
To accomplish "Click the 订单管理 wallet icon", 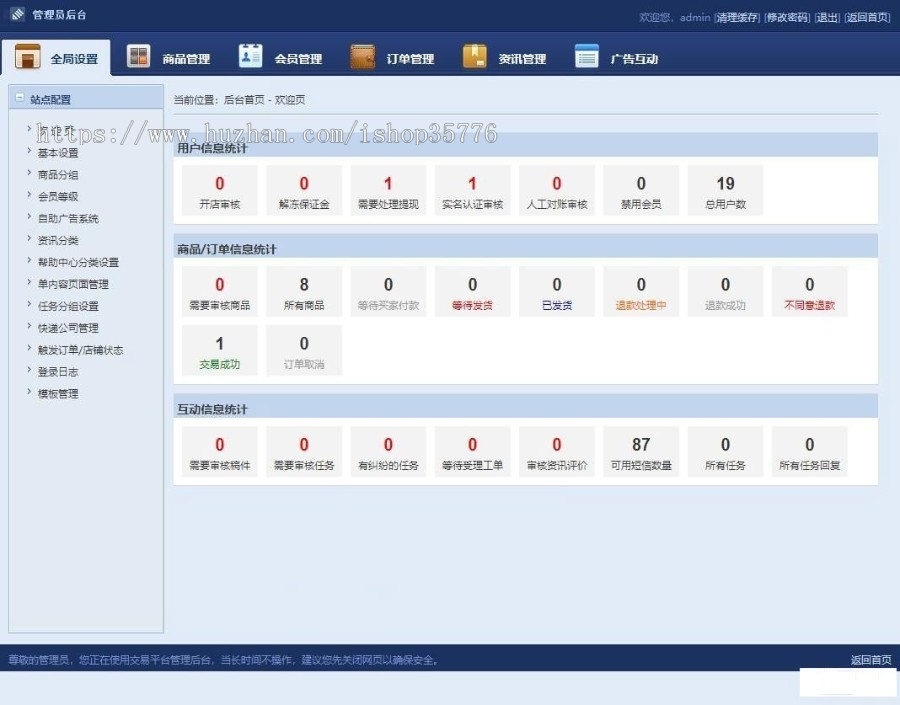I will point(362,57).
